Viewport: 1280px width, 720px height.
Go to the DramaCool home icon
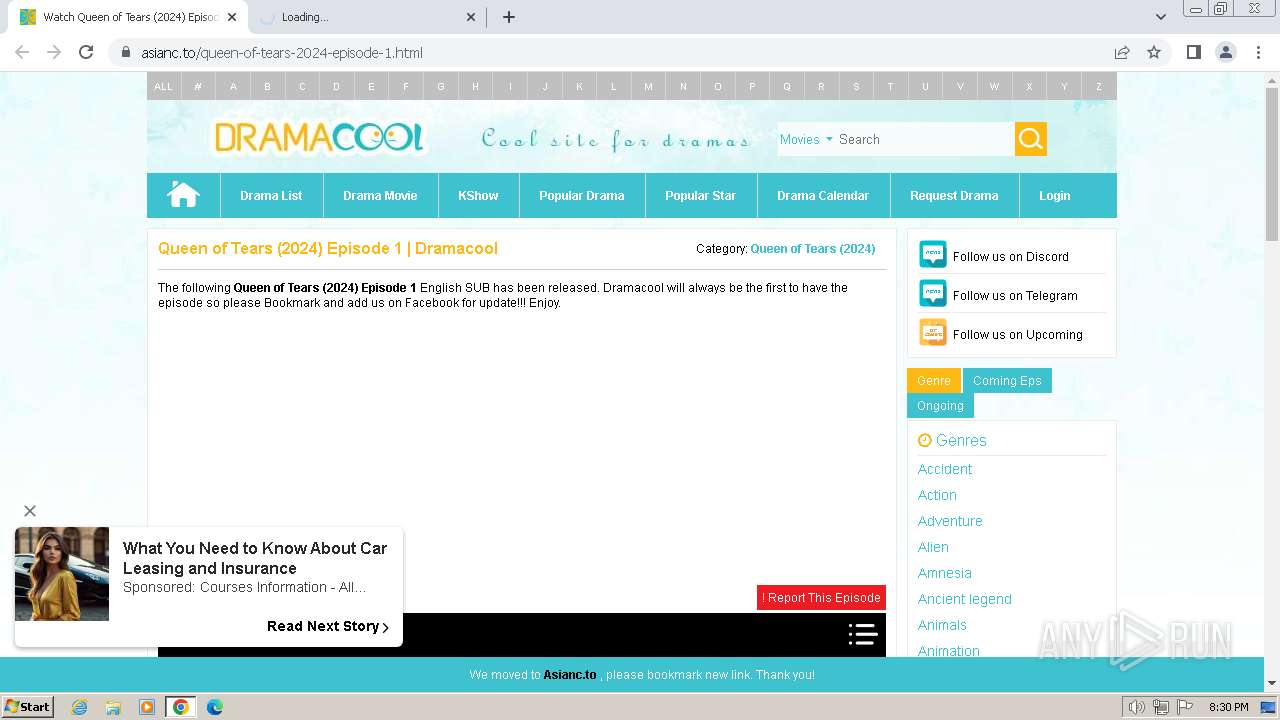coord(183,195)
